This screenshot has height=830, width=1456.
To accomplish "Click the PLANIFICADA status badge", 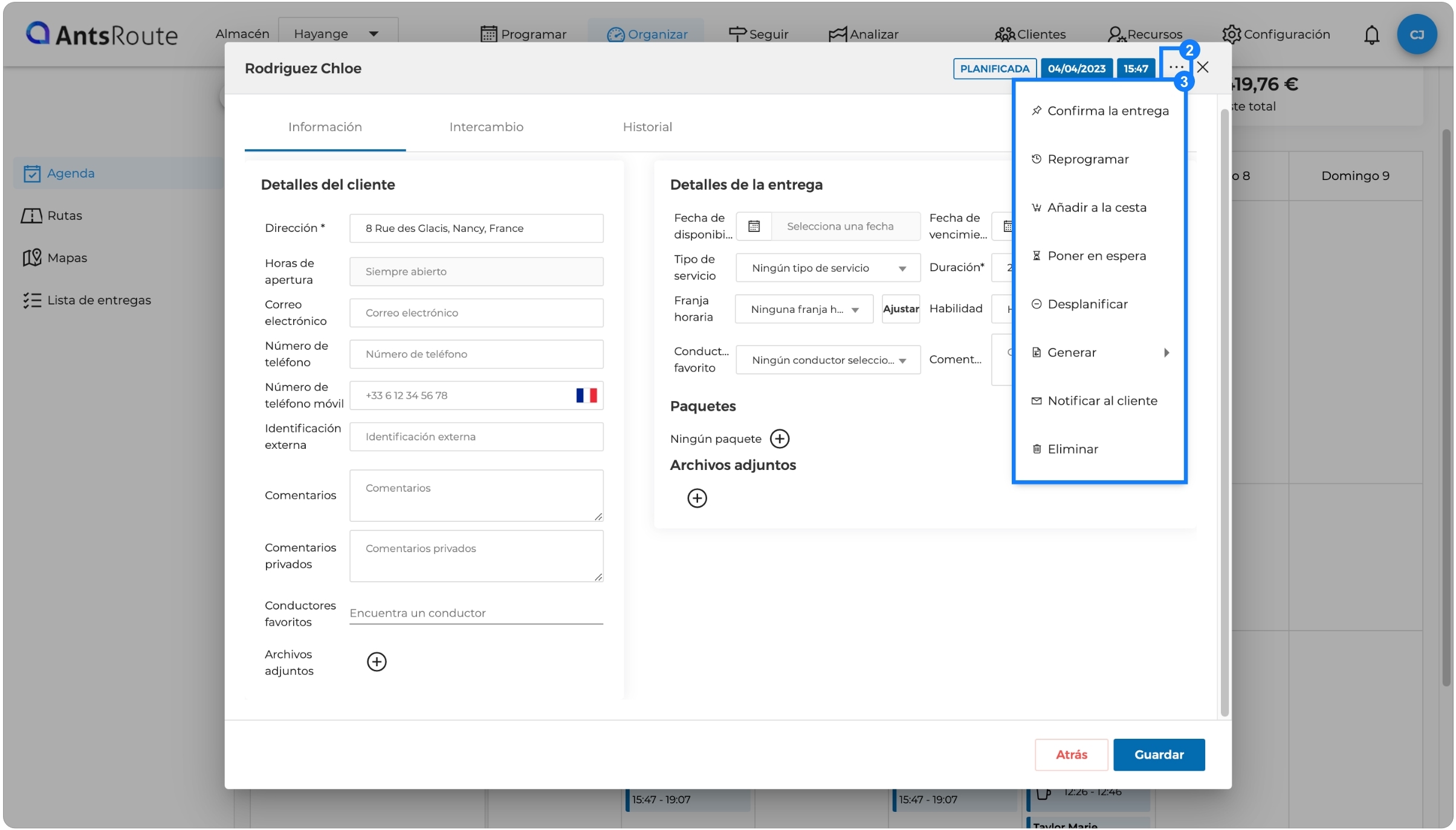I will (994, 68).
